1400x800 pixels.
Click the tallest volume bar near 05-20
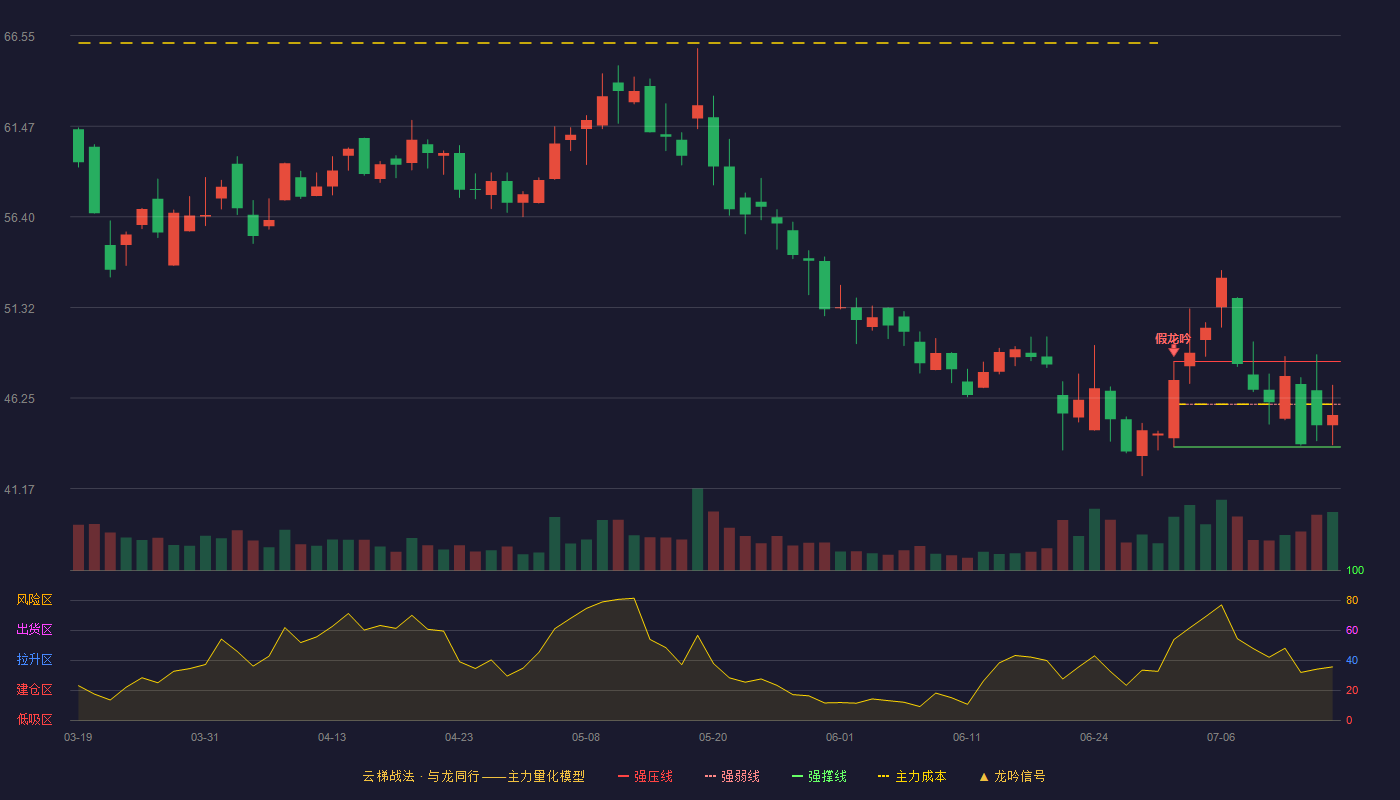tap(697, 529)
